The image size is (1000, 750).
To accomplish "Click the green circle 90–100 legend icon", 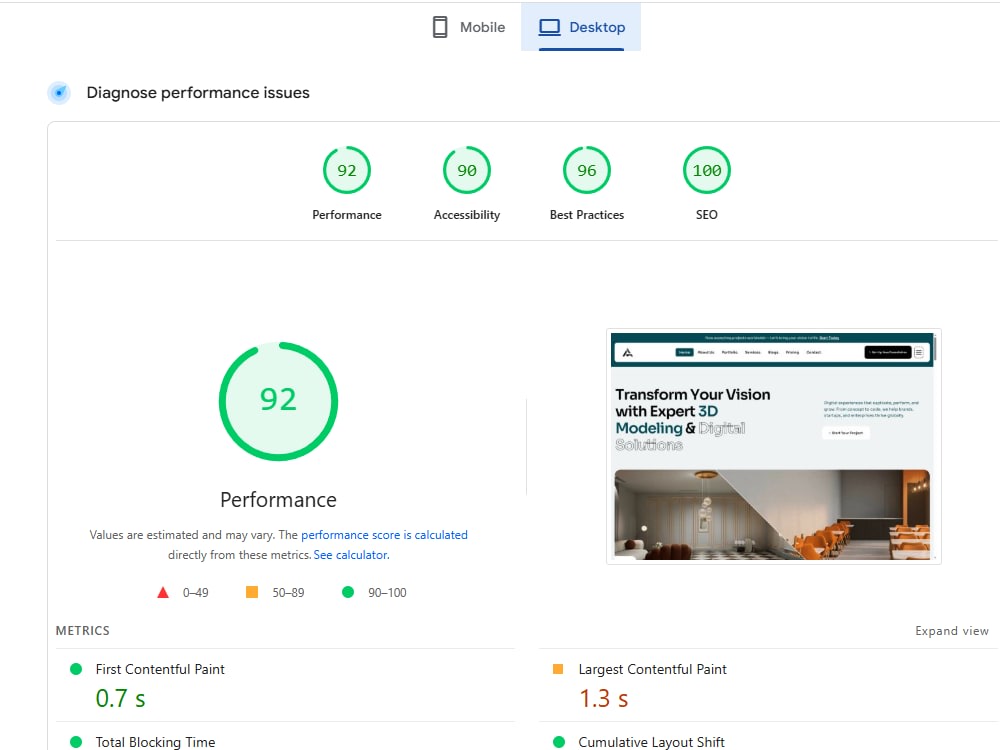I will (x=348, y=592).
